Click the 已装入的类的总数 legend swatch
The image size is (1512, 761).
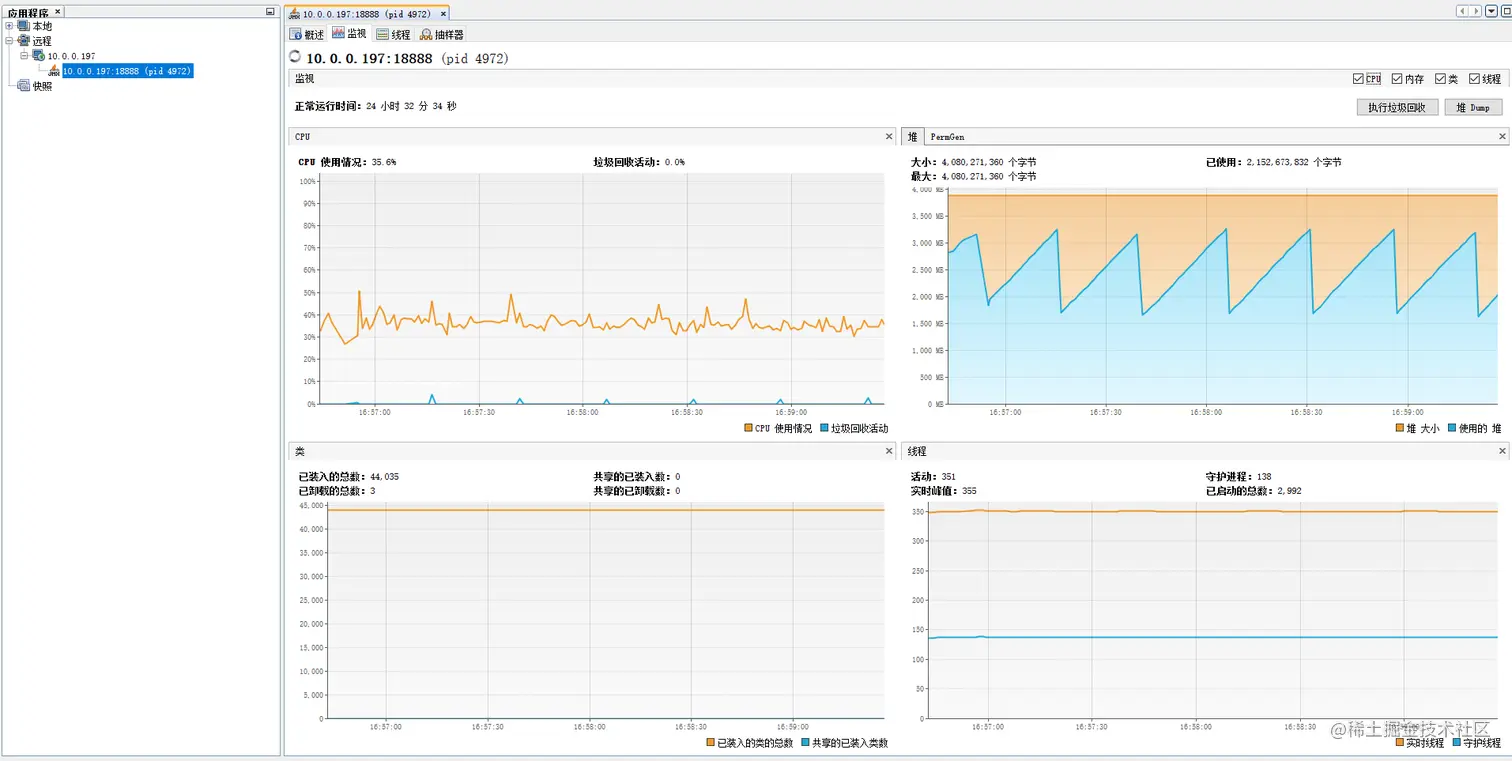pyautogui.click(x=711, y=743)
